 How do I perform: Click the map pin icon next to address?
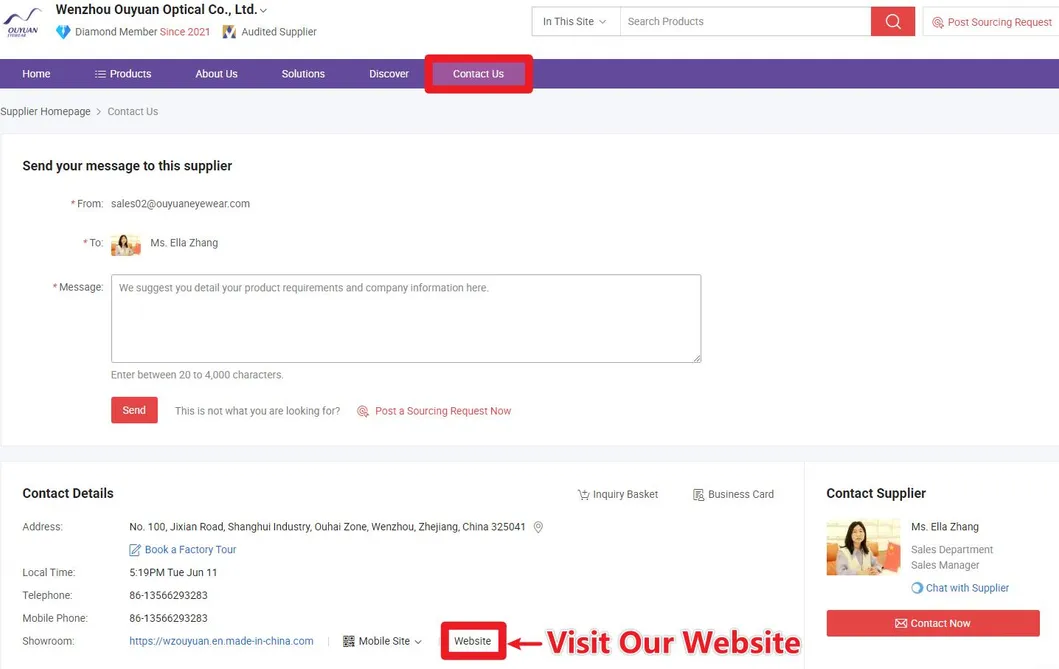click(x=538, y=527)
